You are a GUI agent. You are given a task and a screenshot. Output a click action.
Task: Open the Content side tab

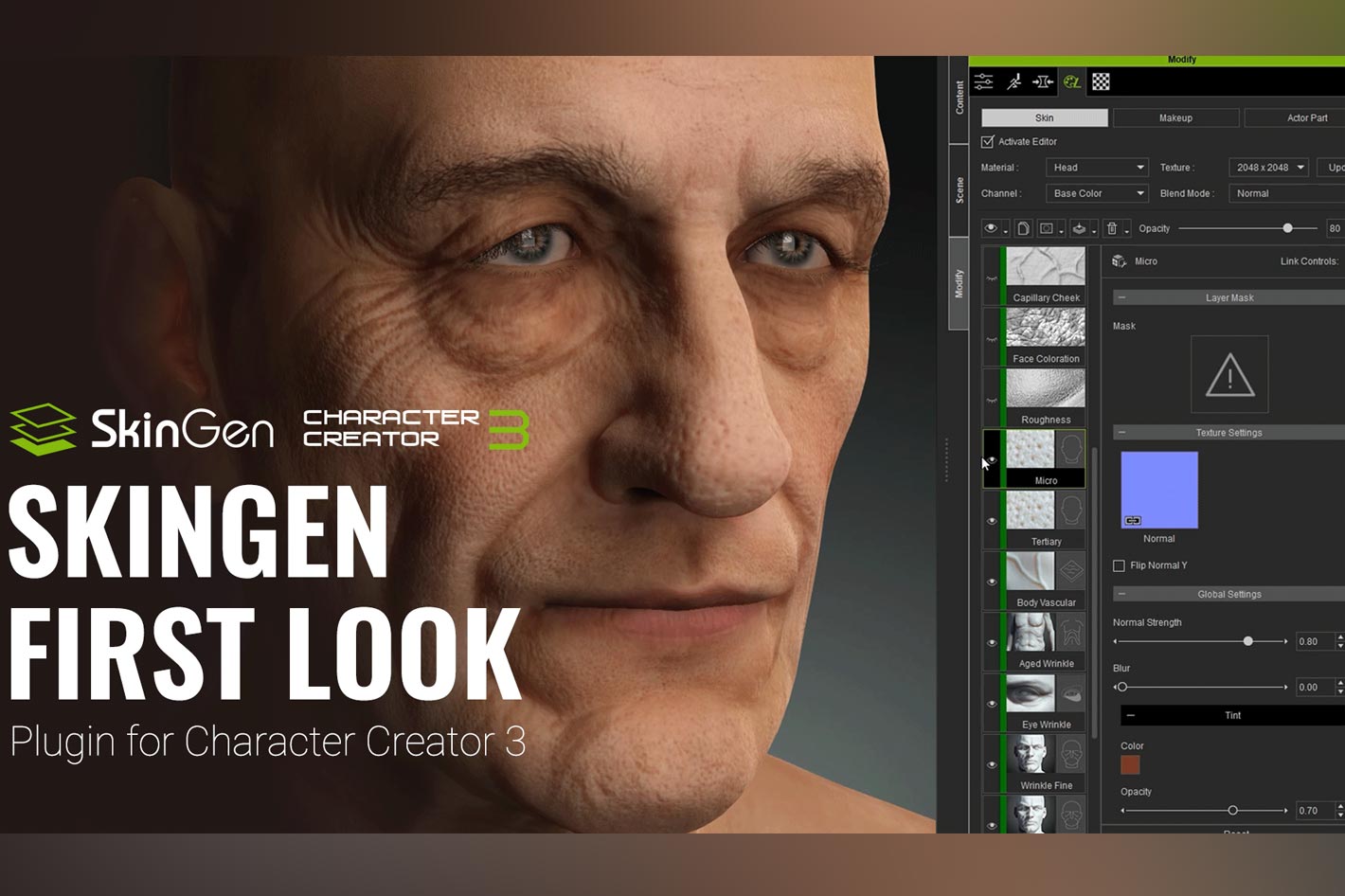coord(959,98)
